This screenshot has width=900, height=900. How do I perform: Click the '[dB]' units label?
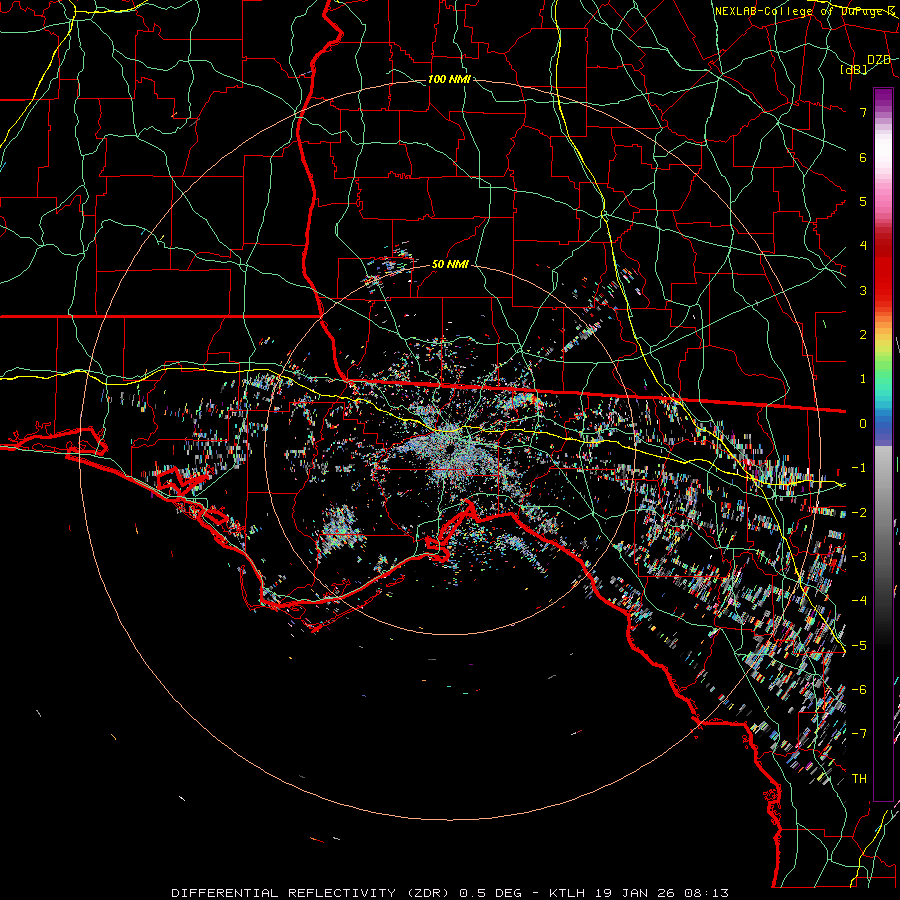pyautogui.click(x=854, y=69)
